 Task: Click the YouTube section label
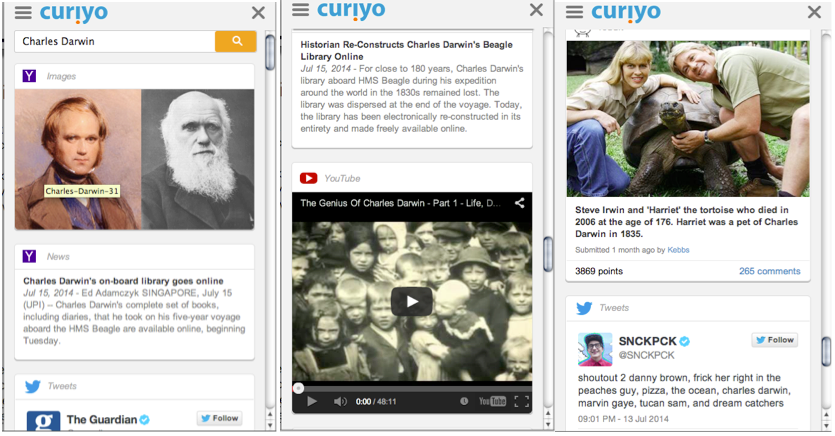click(x=342, y=178)
